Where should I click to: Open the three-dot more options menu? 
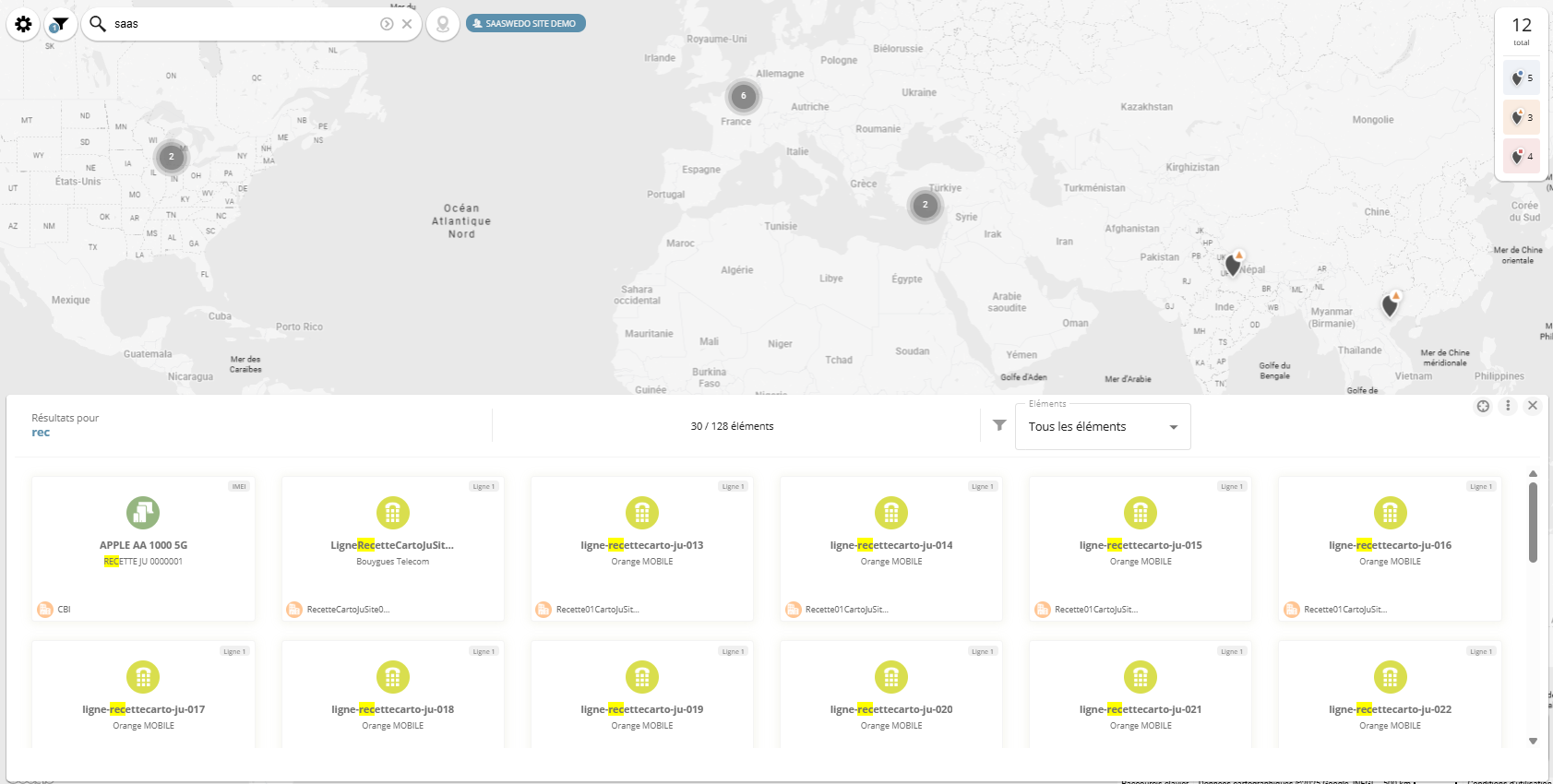pos(1508,406)
